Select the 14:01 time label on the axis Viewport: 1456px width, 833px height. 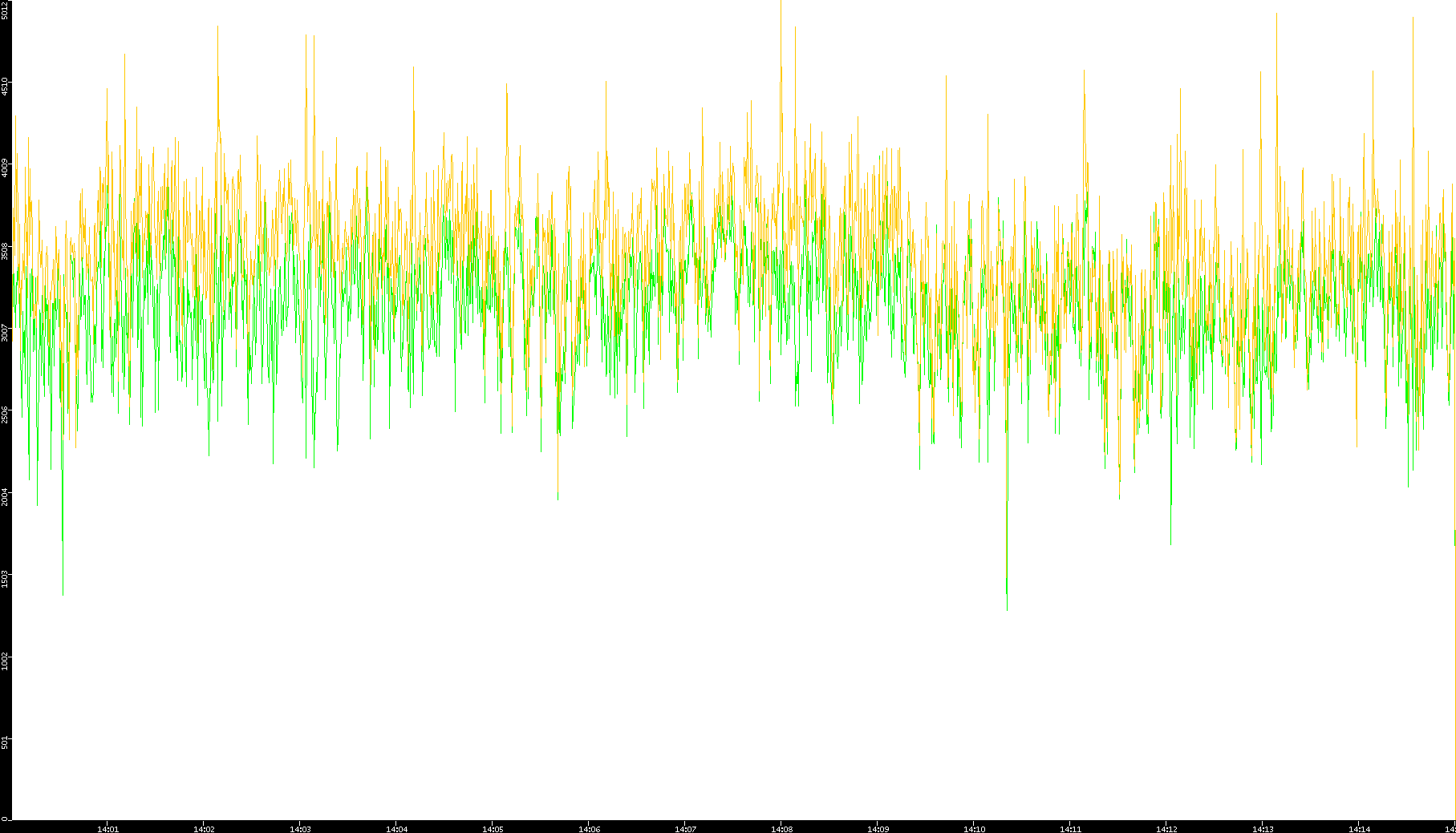coord(107,829)
